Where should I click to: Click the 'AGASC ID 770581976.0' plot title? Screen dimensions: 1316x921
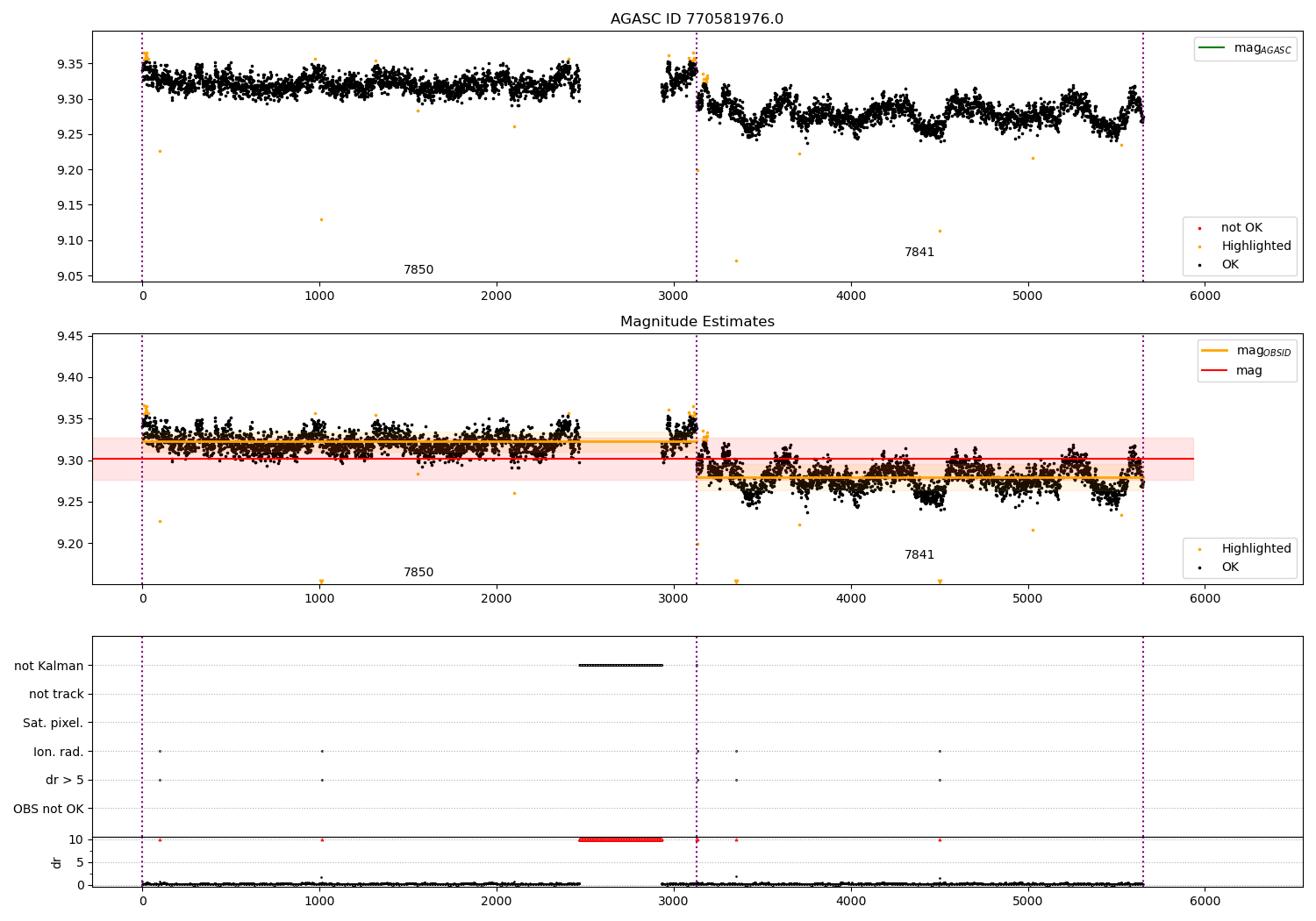click(x=697, y=19)
